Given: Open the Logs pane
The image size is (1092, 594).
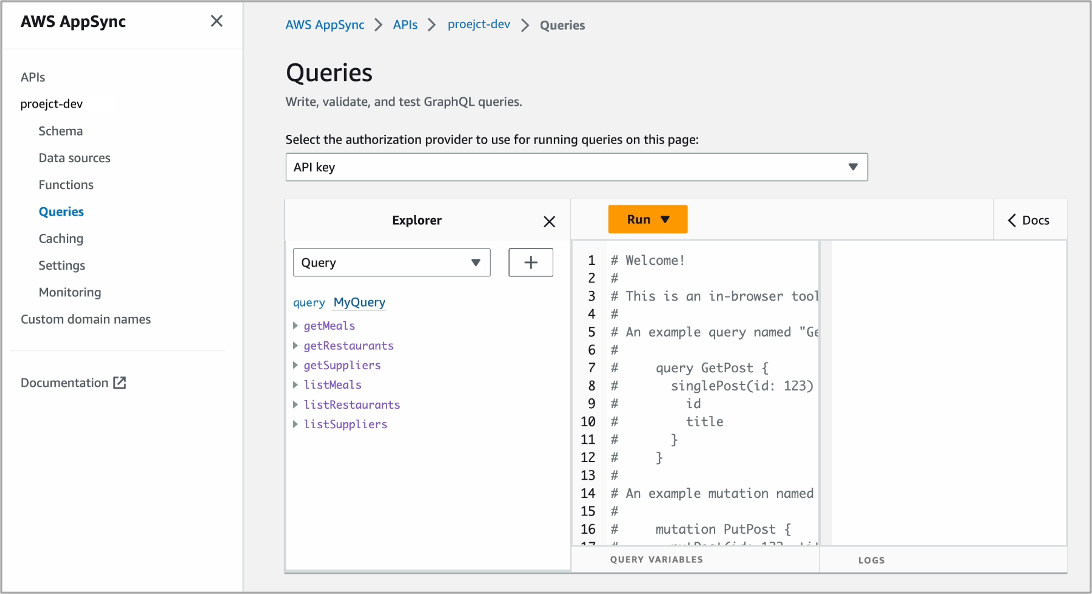Looking at the screenshot, I should pyautogui.click(x=871, y=560).
